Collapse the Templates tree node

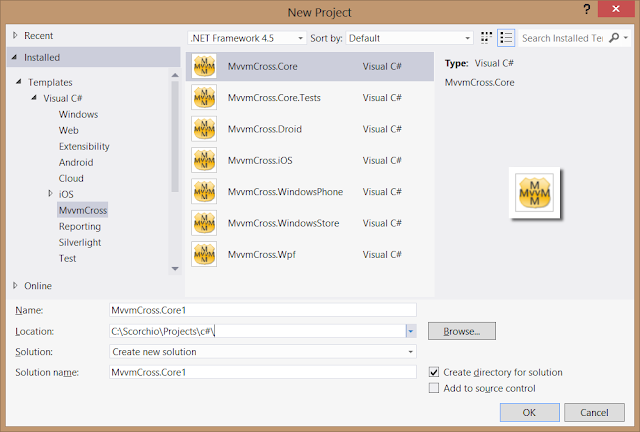pos(19,82)
